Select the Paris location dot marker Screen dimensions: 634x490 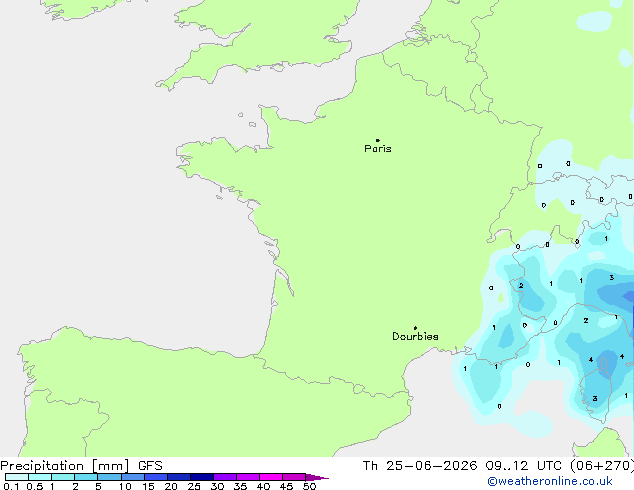point(378,140)
